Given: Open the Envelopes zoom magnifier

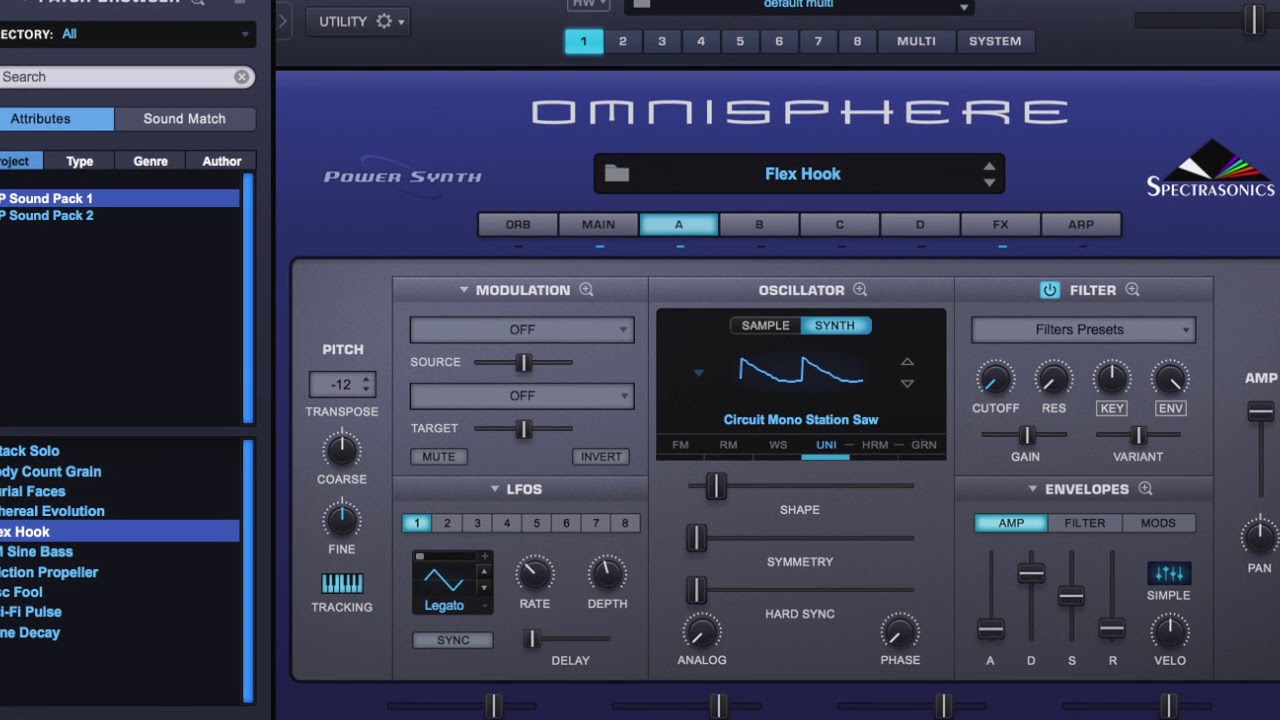Looking at the screenshot, I should coord(1146,489).
